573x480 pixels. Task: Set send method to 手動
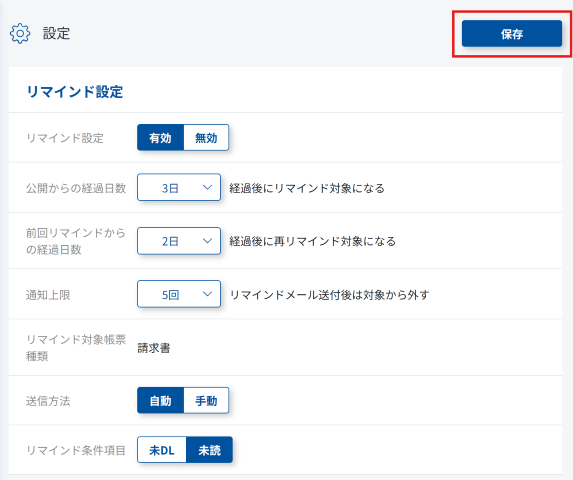pyautogui.click(x=206, y=401)
